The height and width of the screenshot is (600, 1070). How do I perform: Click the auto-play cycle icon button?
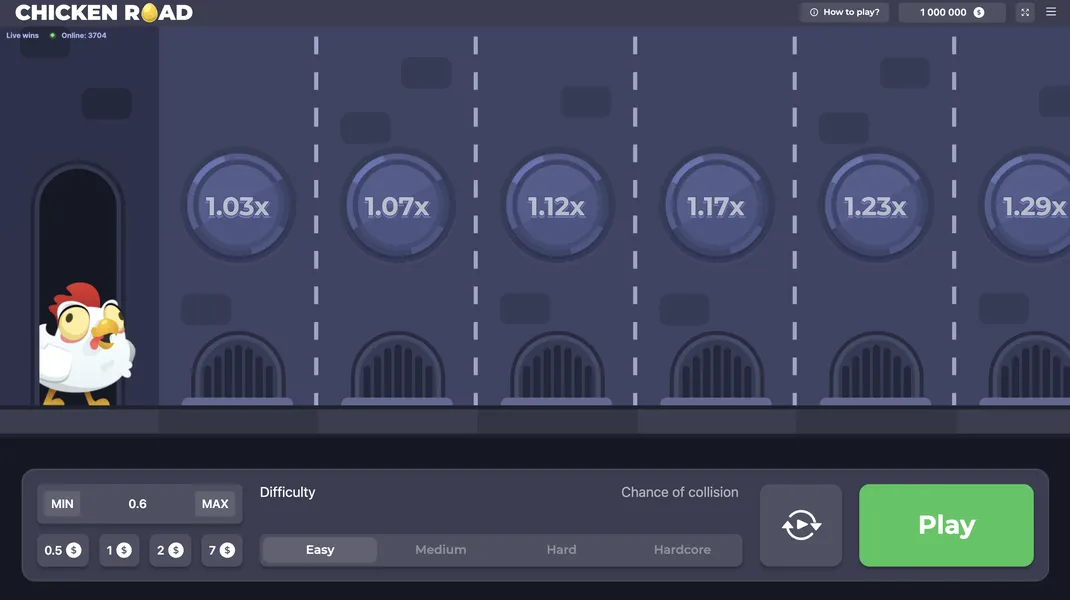pyautogui.click(x=801, y=525)
